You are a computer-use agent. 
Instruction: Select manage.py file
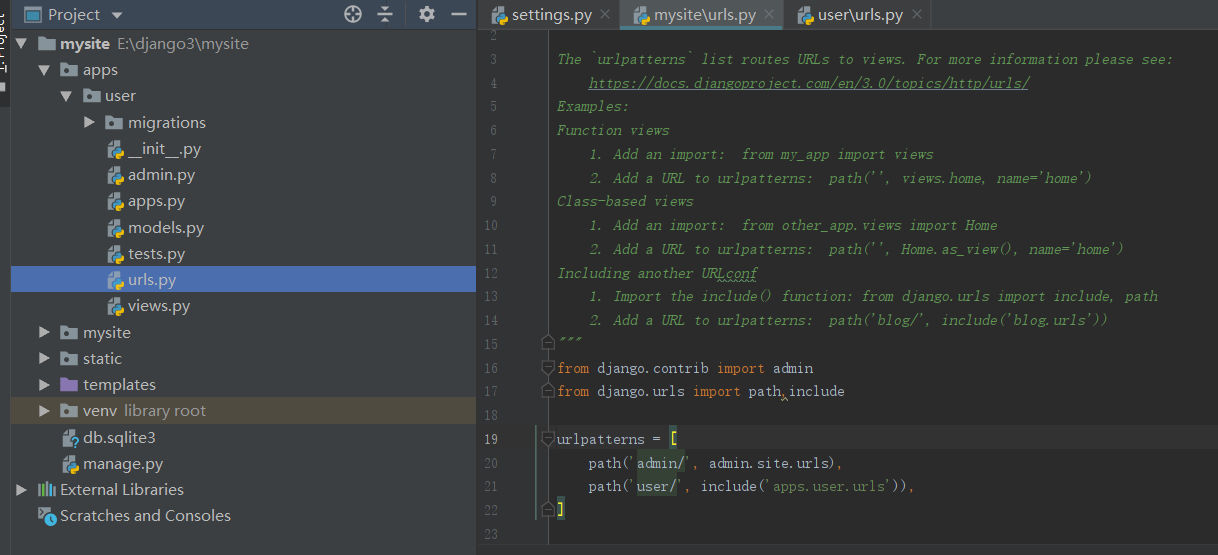123,464
